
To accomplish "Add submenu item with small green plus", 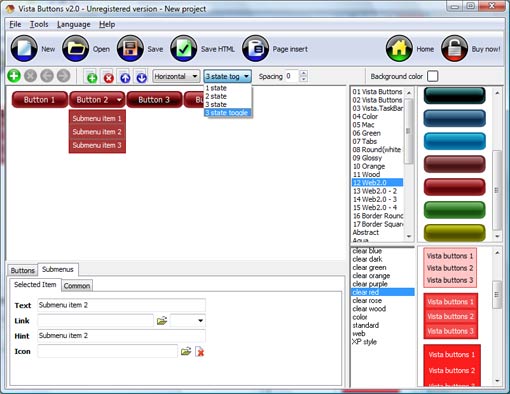I will coord(92,78).
